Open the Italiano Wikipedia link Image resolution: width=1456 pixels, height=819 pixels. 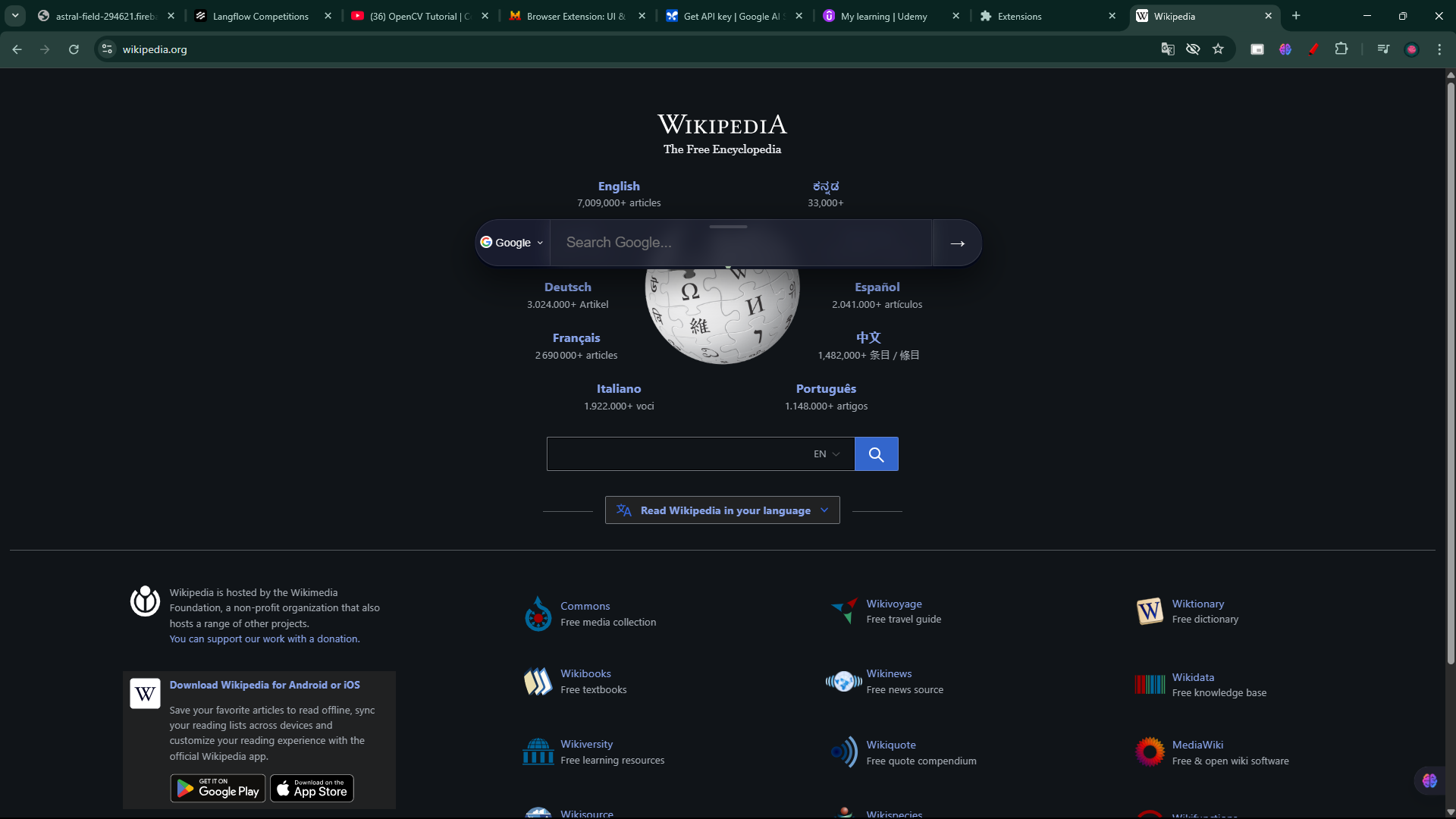click(x=619, y=389)
